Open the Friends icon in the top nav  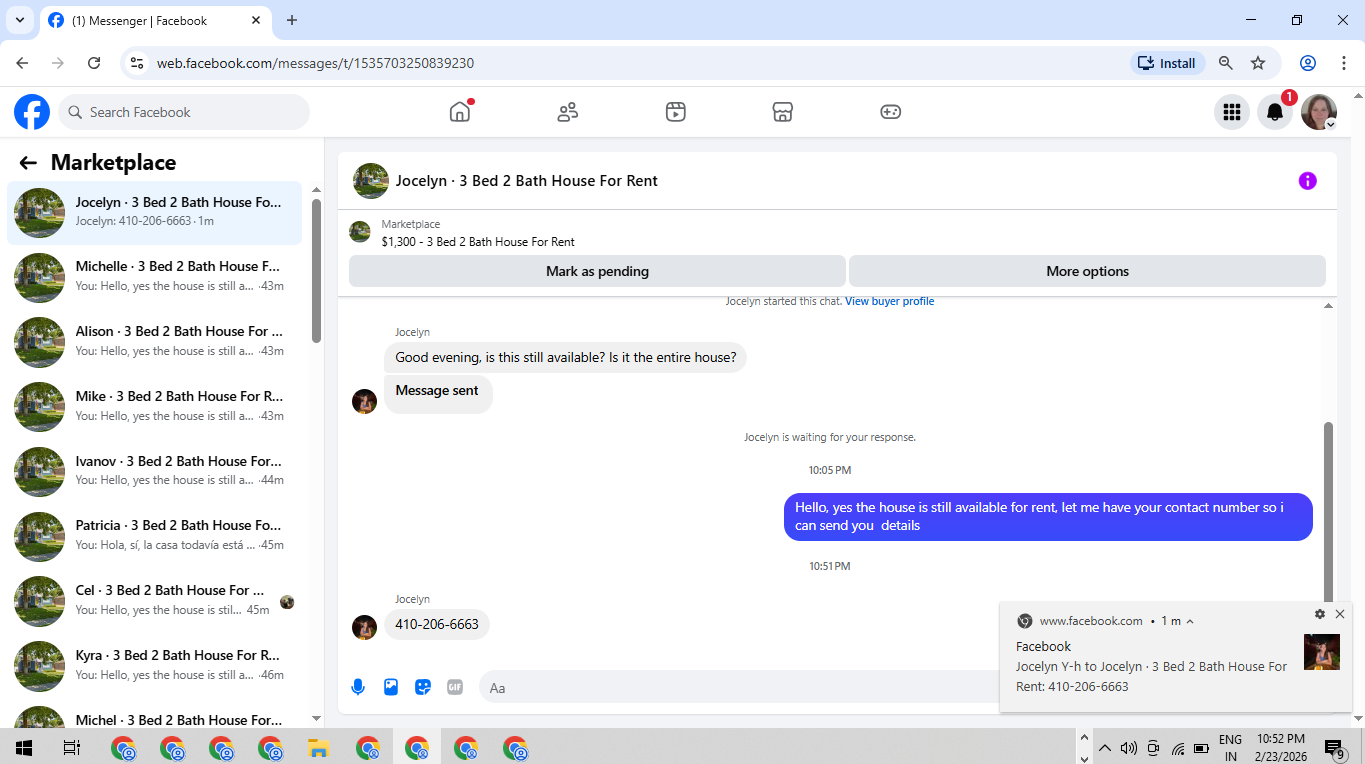568,112
